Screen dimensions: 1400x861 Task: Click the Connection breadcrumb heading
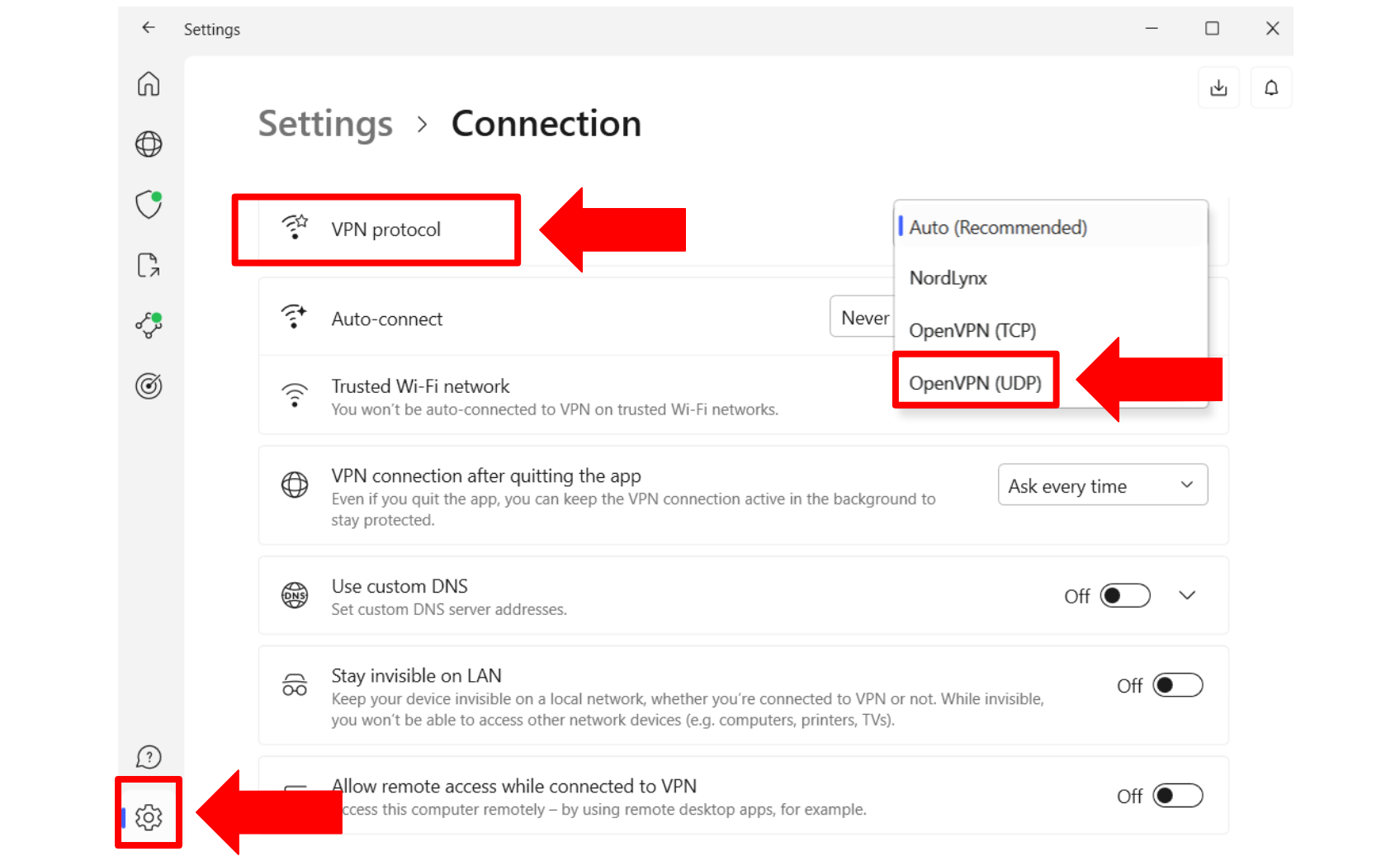pyautogui.click(x=546, y=124)
